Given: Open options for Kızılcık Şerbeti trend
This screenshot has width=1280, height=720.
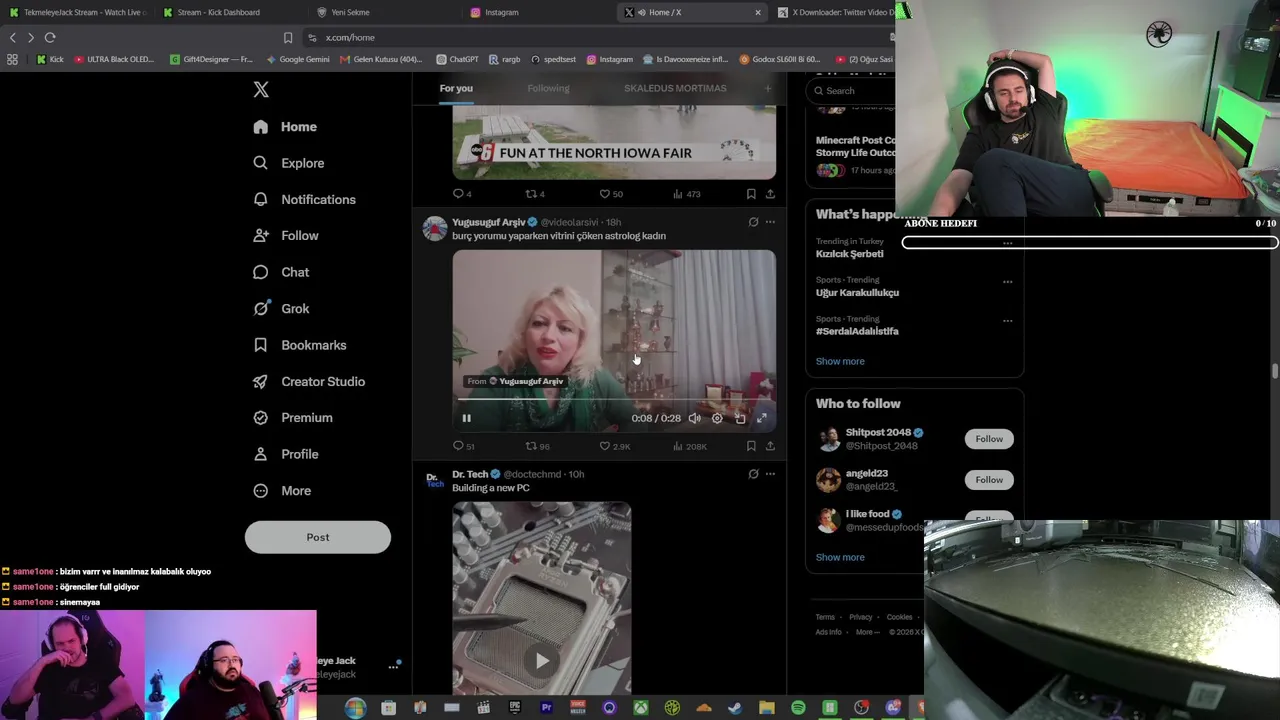Looking at the screenshot, I should pos(1007,243).
